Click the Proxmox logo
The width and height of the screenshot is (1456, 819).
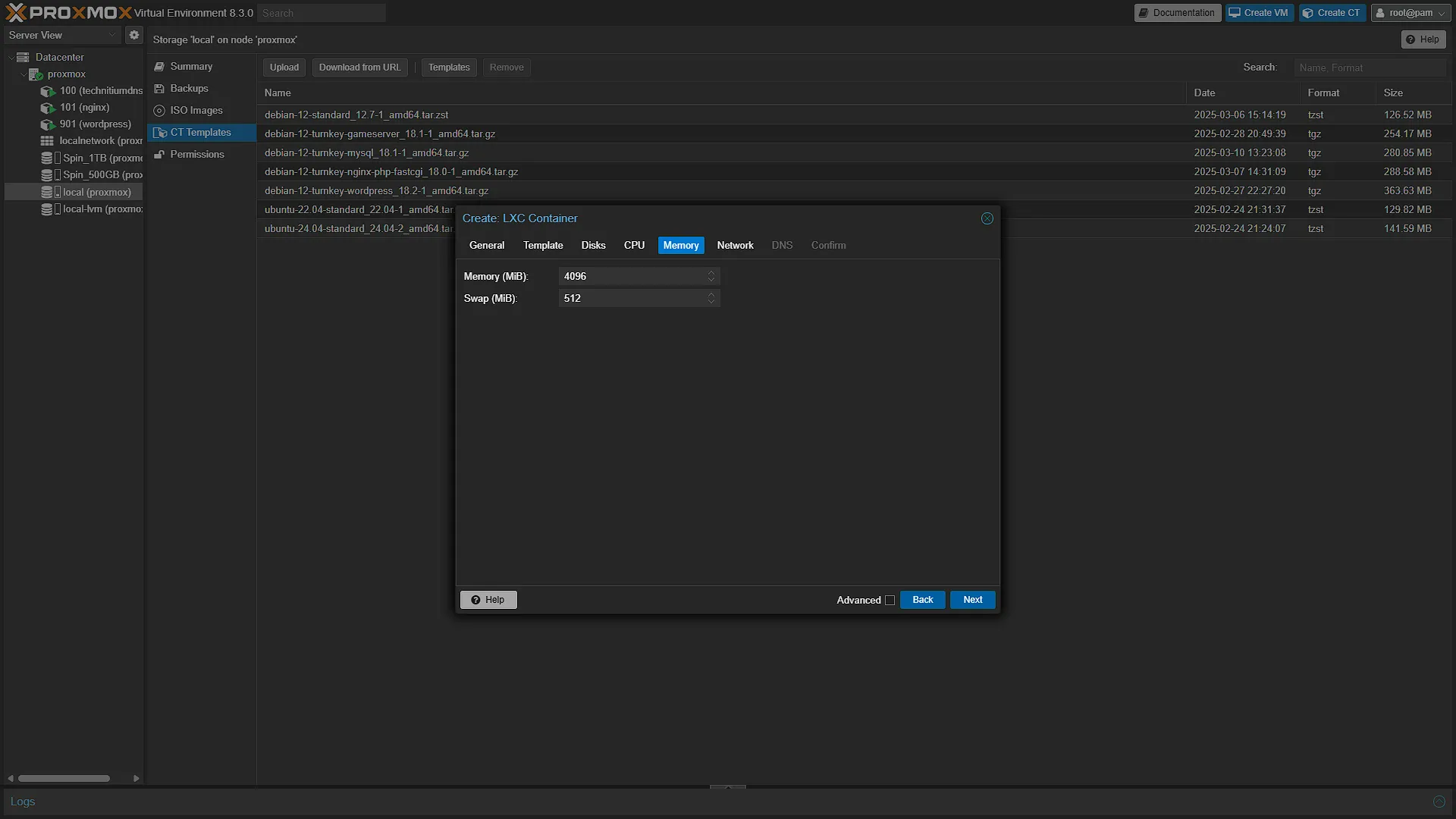point(68,13)
